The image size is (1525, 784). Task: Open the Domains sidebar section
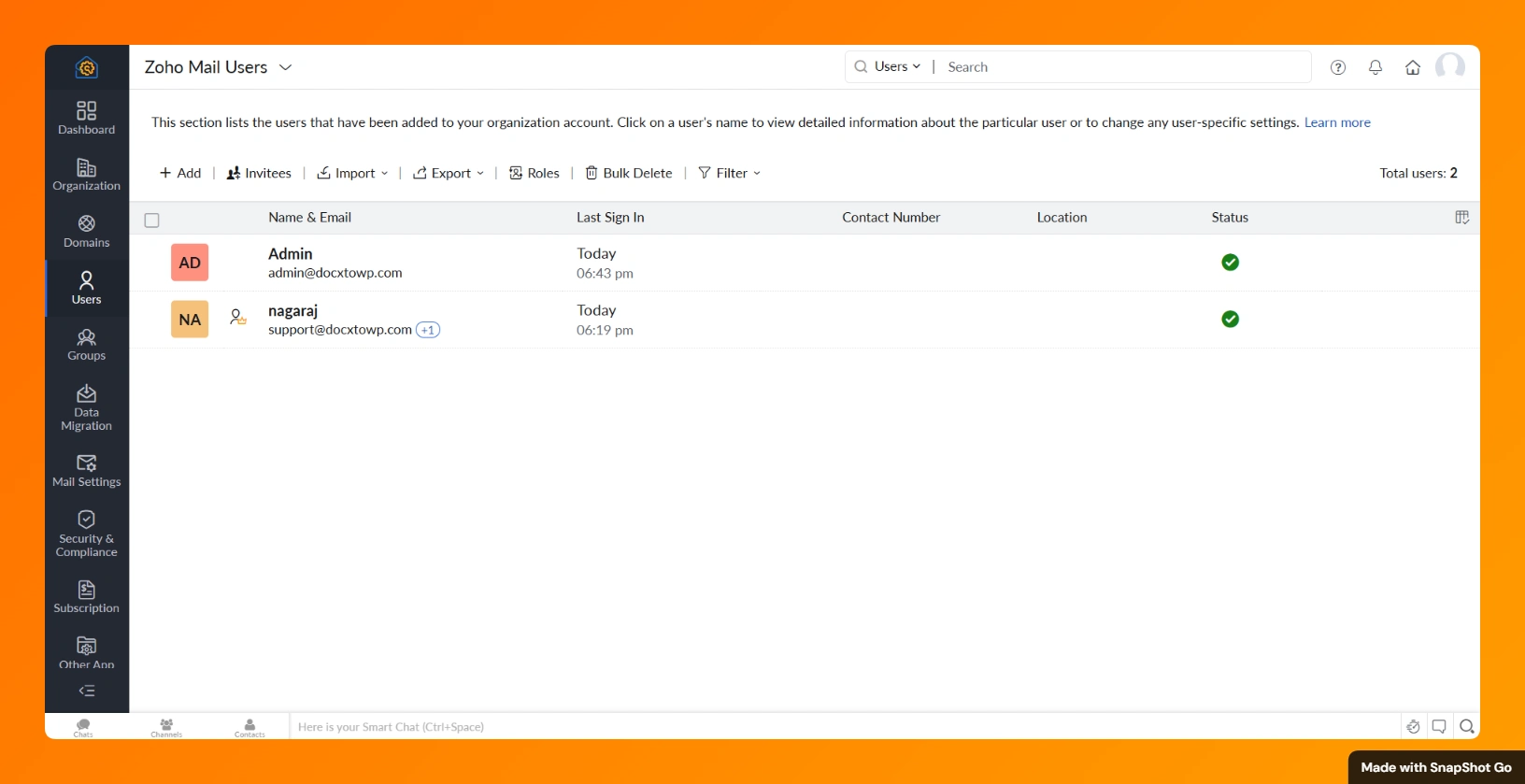87,231
